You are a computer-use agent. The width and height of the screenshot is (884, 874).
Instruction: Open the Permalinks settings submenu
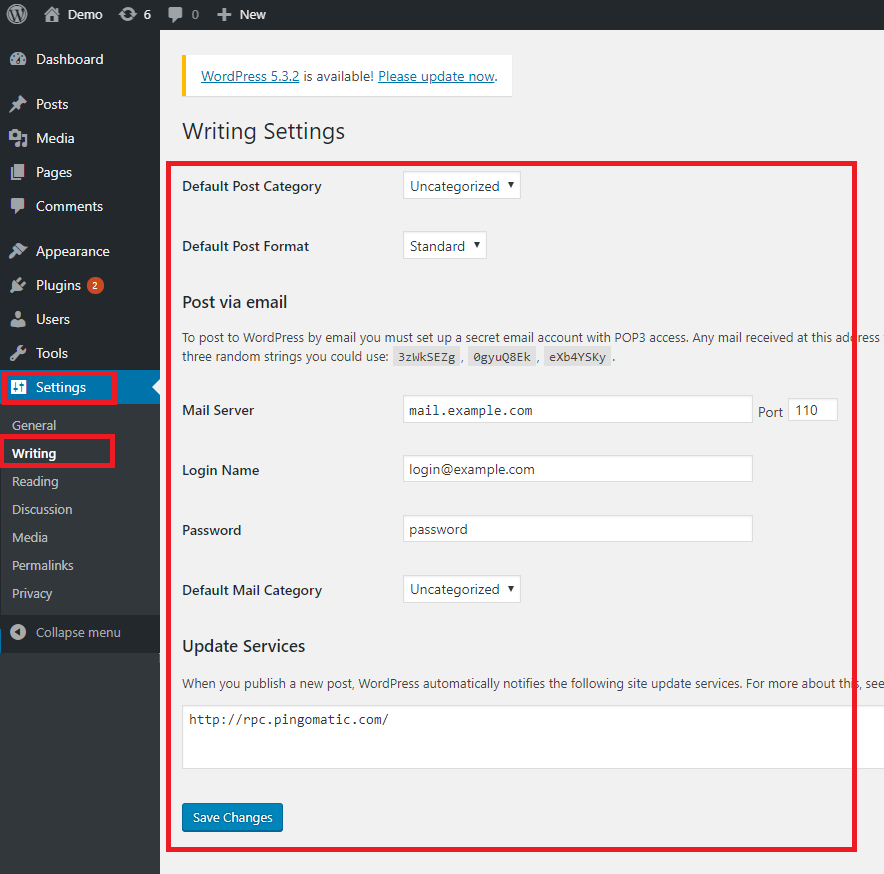pyautogui.click(x=43, y=565)
